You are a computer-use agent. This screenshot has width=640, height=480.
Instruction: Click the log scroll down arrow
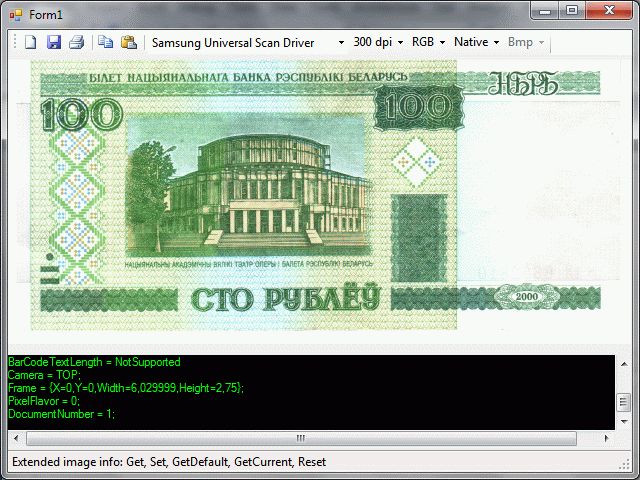click(624, 422)
